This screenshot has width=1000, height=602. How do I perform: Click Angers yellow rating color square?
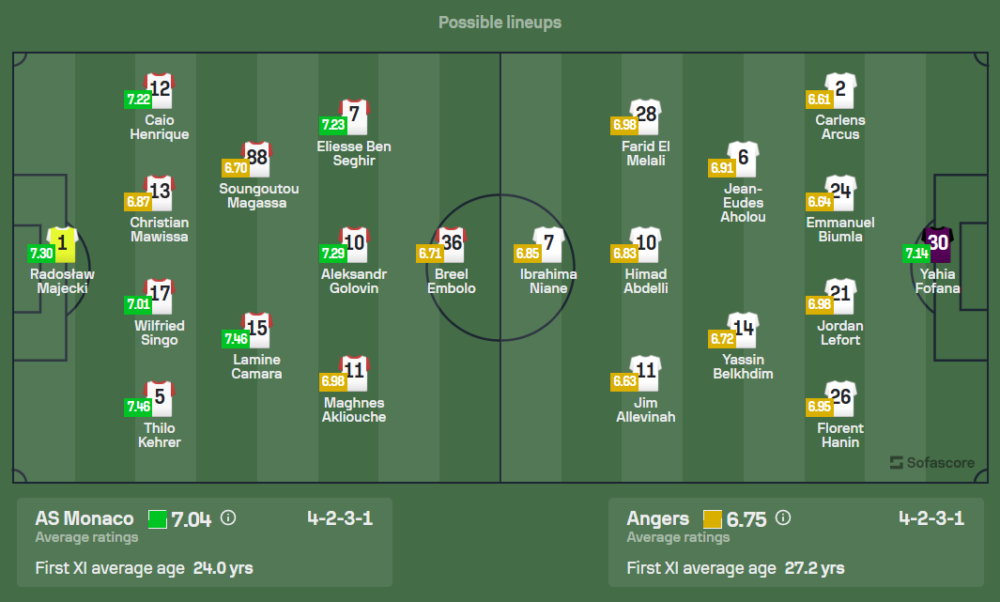click(712, 519)
